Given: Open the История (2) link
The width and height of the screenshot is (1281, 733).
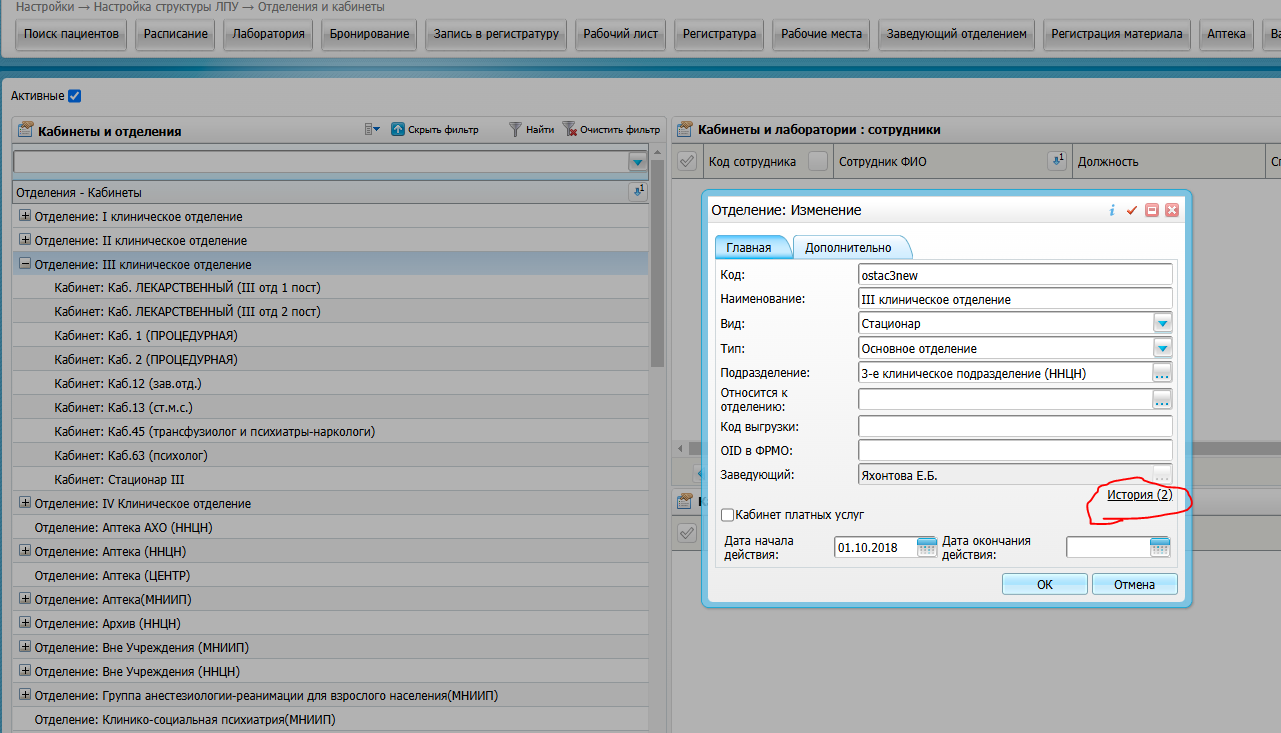Looking at the screenshot, I should click(x=1139, y=495).
